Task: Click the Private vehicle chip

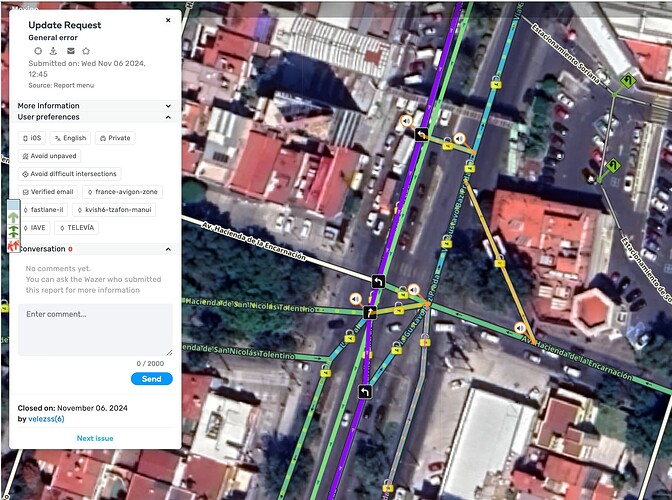Action: pyautogui.click(x=115, y=138)
